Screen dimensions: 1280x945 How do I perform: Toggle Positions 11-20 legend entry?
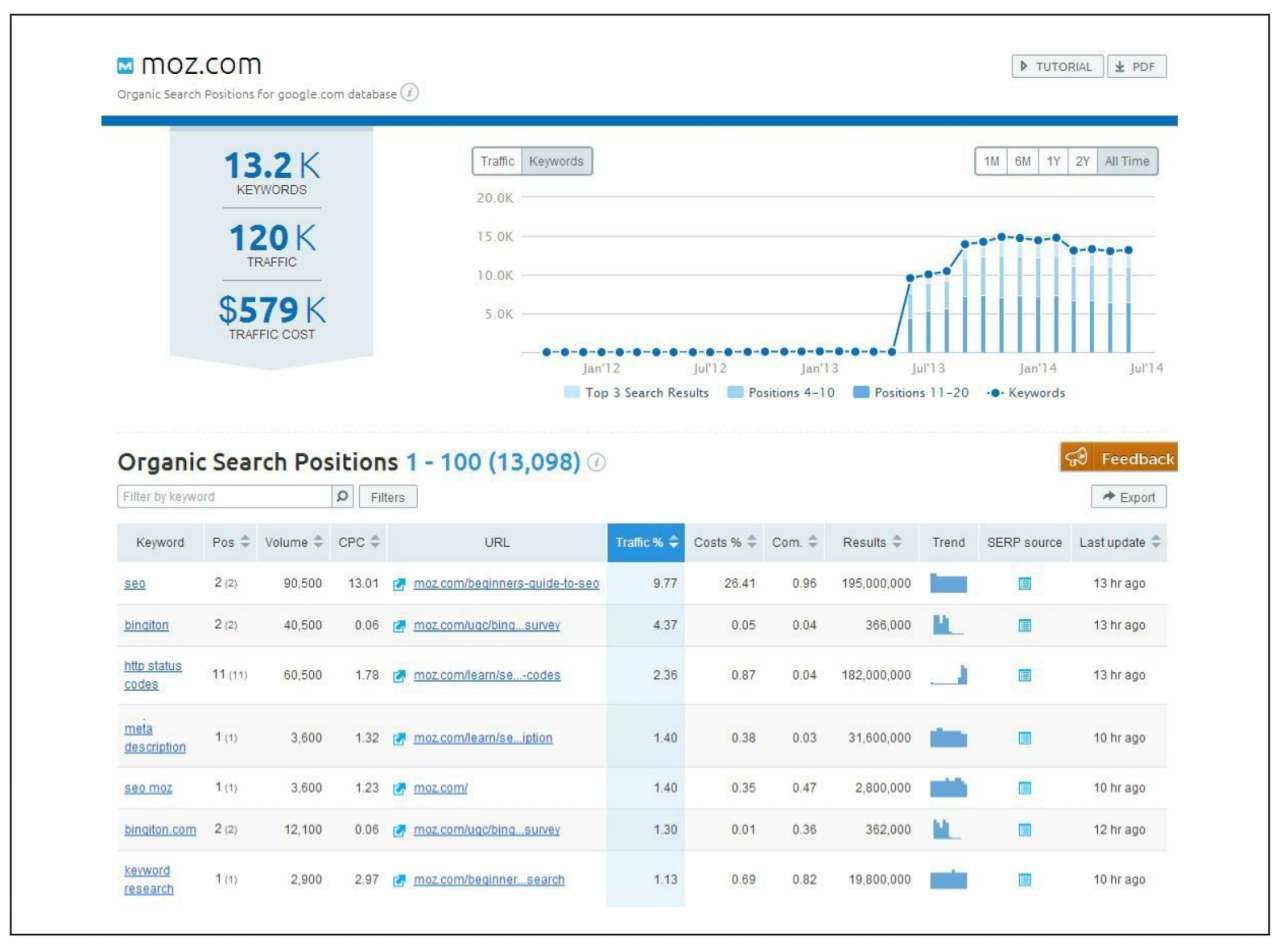tap(911, 393)
